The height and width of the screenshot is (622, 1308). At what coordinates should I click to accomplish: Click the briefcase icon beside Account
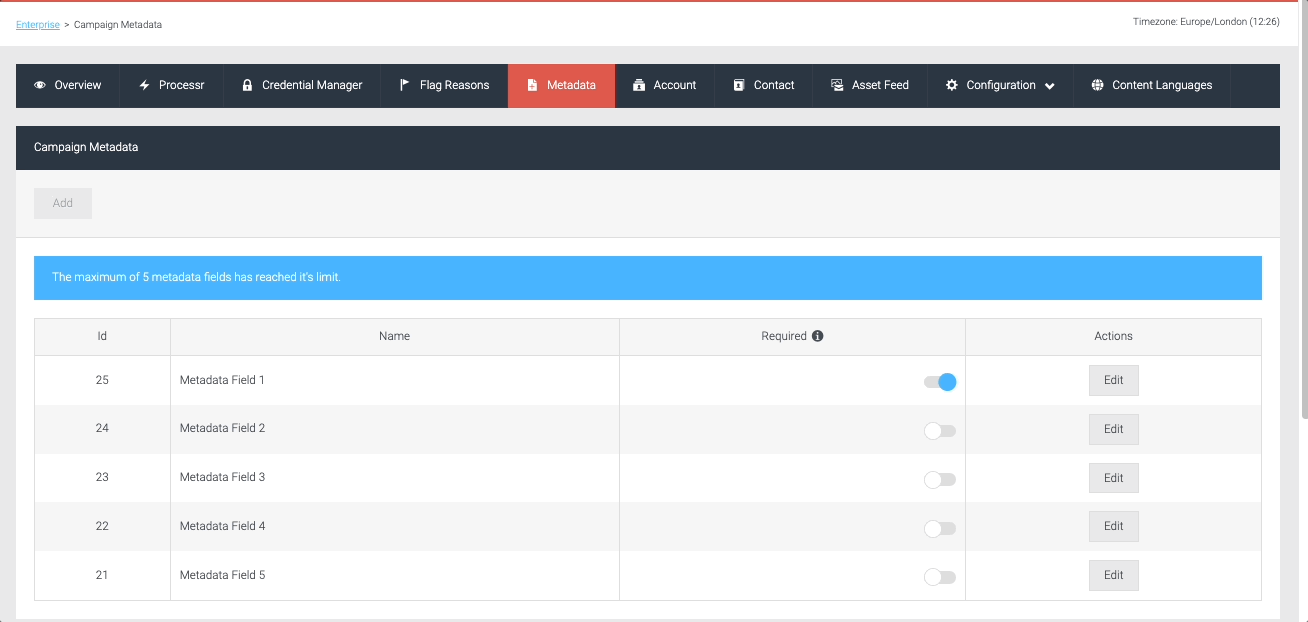coord(639,86)
